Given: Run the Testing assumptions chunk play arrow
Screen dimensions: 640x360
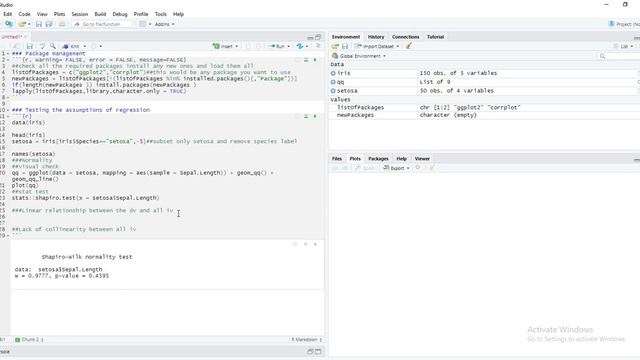Looking at the screenshot, I should click(315, 116).
